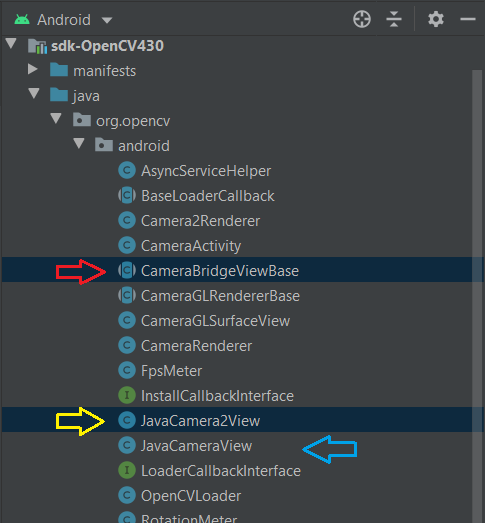Image resolution: width=485 pixels, height=523 pixels.
Task: Select the manifests folder label
Action: click(105, 71)
